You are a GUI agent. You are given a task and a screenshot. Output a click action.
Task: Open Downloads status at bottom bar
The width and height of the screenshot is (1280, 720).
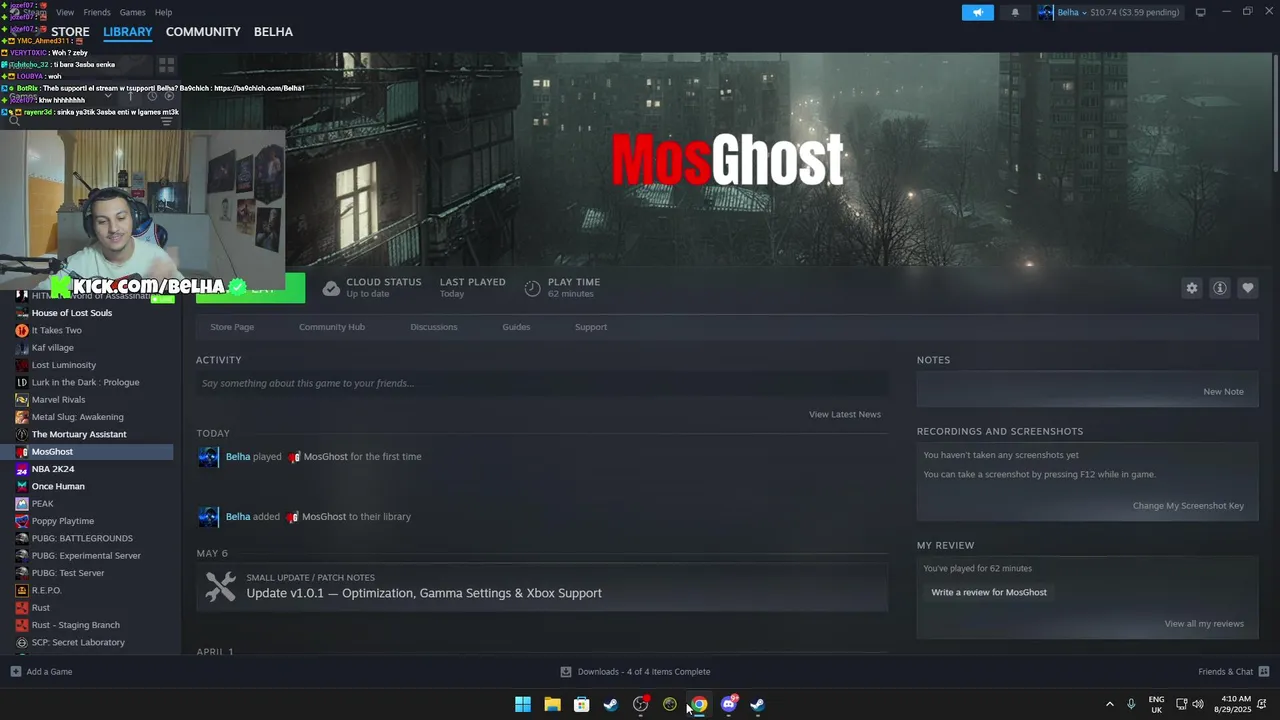pos(635,672)
